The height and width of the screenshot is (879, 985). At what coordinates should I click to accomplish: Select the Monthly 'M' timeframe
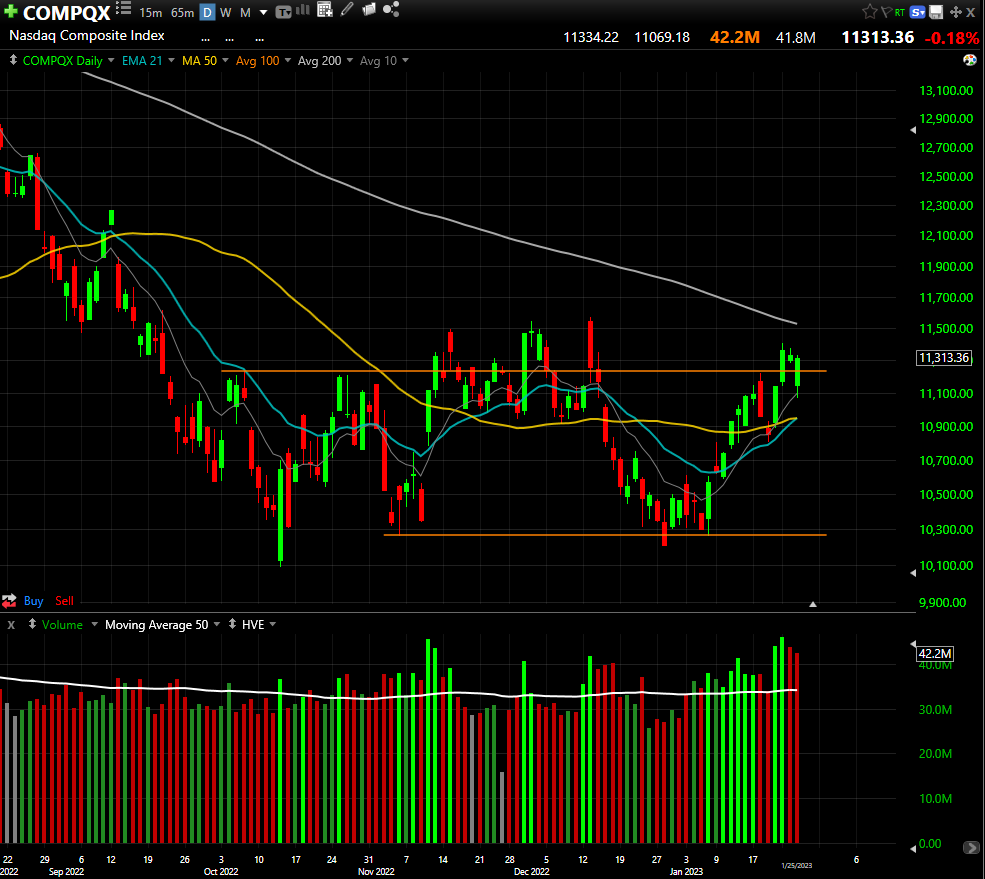(x=246, y=13)
